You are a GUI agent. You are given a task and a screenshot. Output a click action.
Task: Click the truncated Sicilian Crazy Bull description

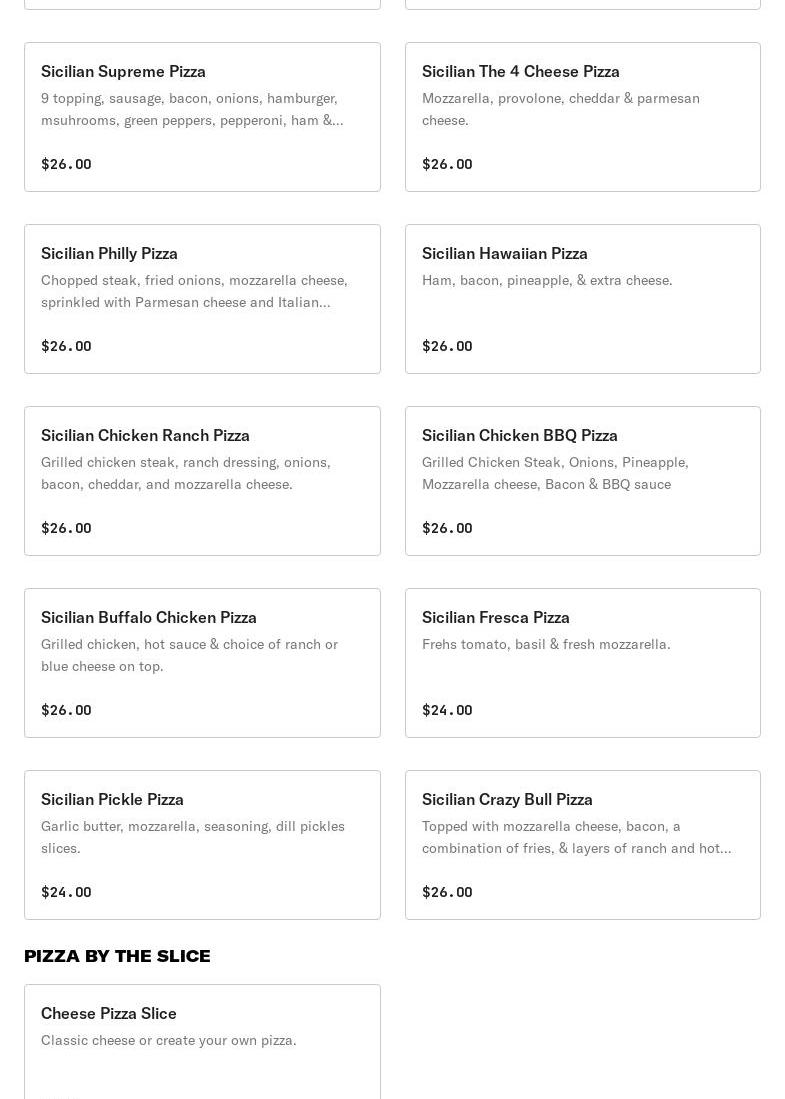coord(576,837)
